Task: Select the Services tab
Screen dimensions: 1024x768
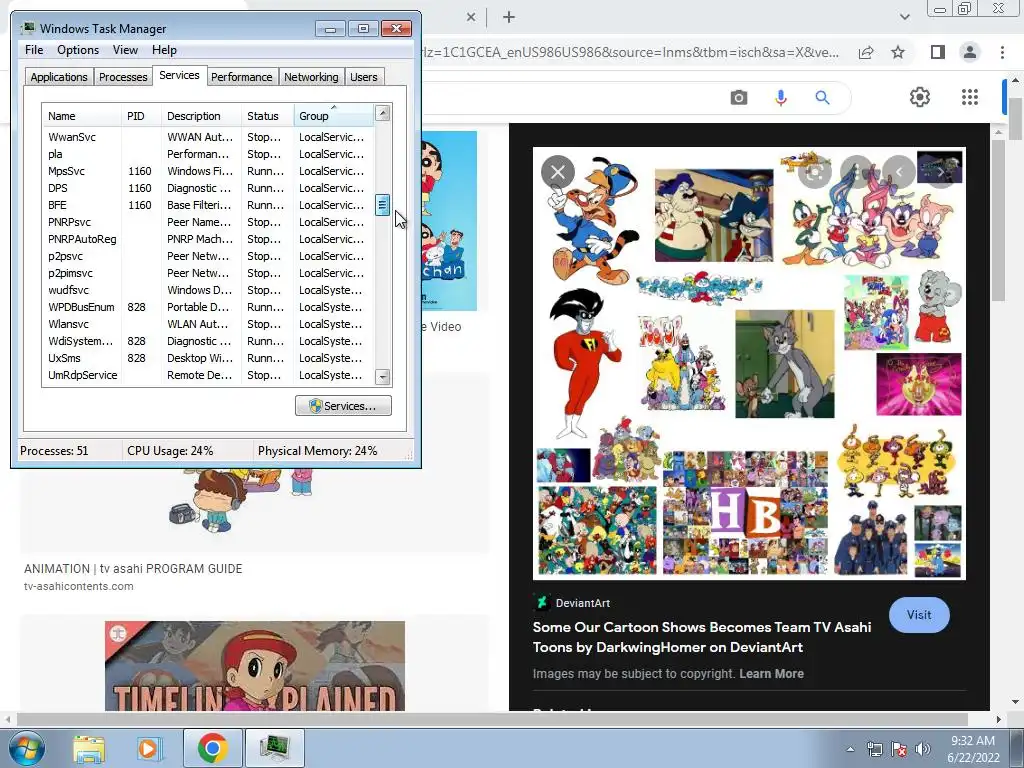Action: click(179, 75)
